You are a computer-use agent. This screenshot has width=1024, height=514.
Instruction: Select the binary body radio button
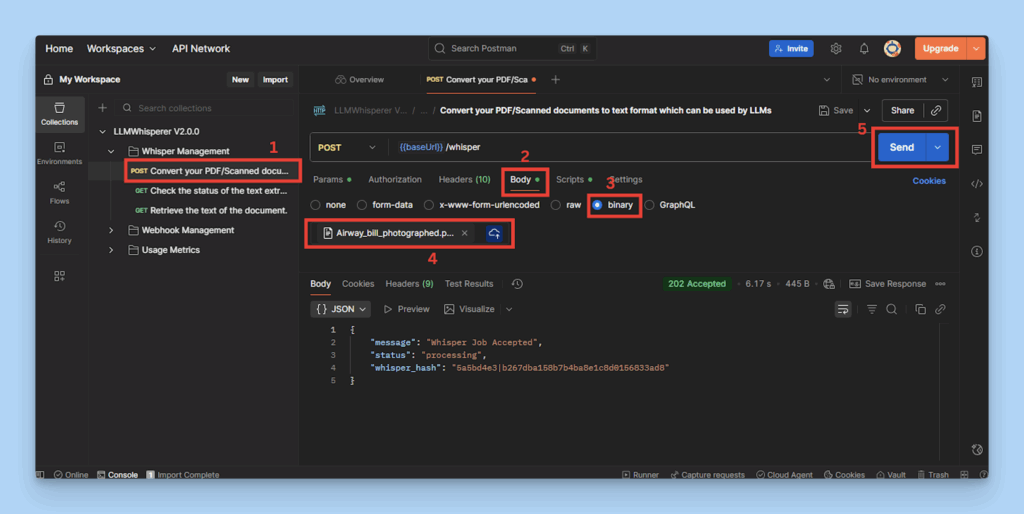click(x=598, y=205)
